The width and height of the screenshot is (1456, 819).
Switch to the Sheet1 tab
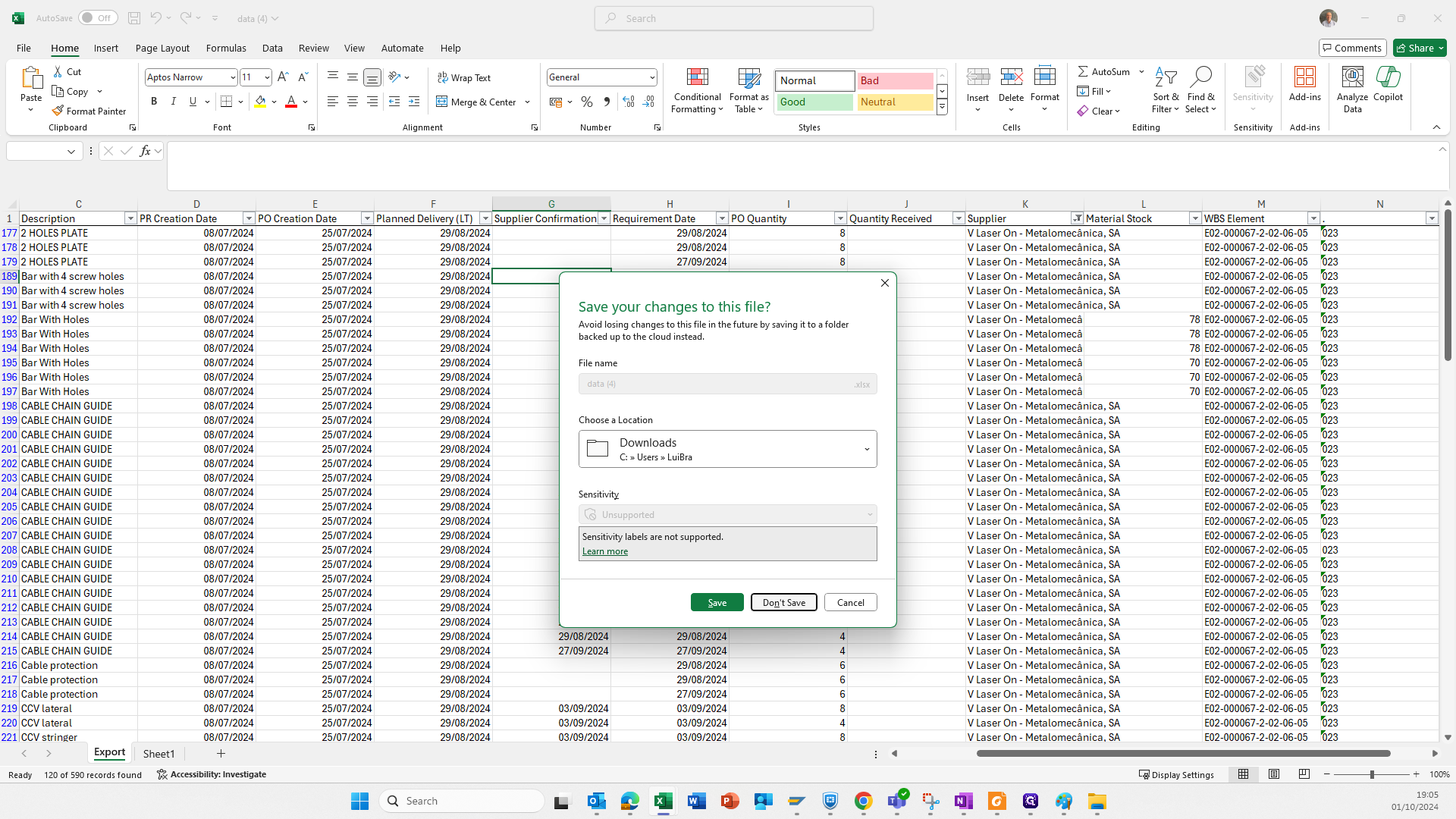pyautogui.click(x=158, y=754)
